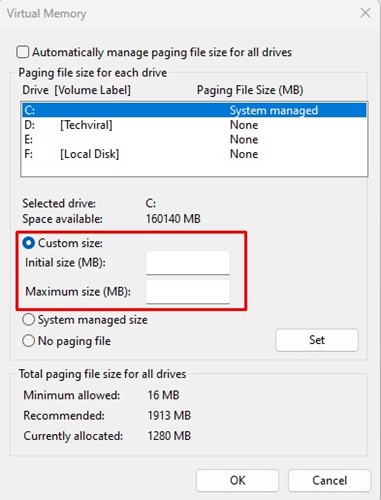Select the Custom size radio button
Image resolution: width=381 pixels, height=500 pixels.
pyautogui.click(x=28, y=243)
